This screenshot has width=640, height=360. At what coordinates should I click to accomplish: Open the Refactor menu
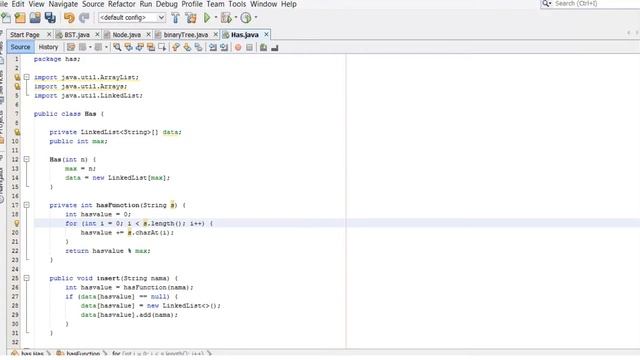122,4
